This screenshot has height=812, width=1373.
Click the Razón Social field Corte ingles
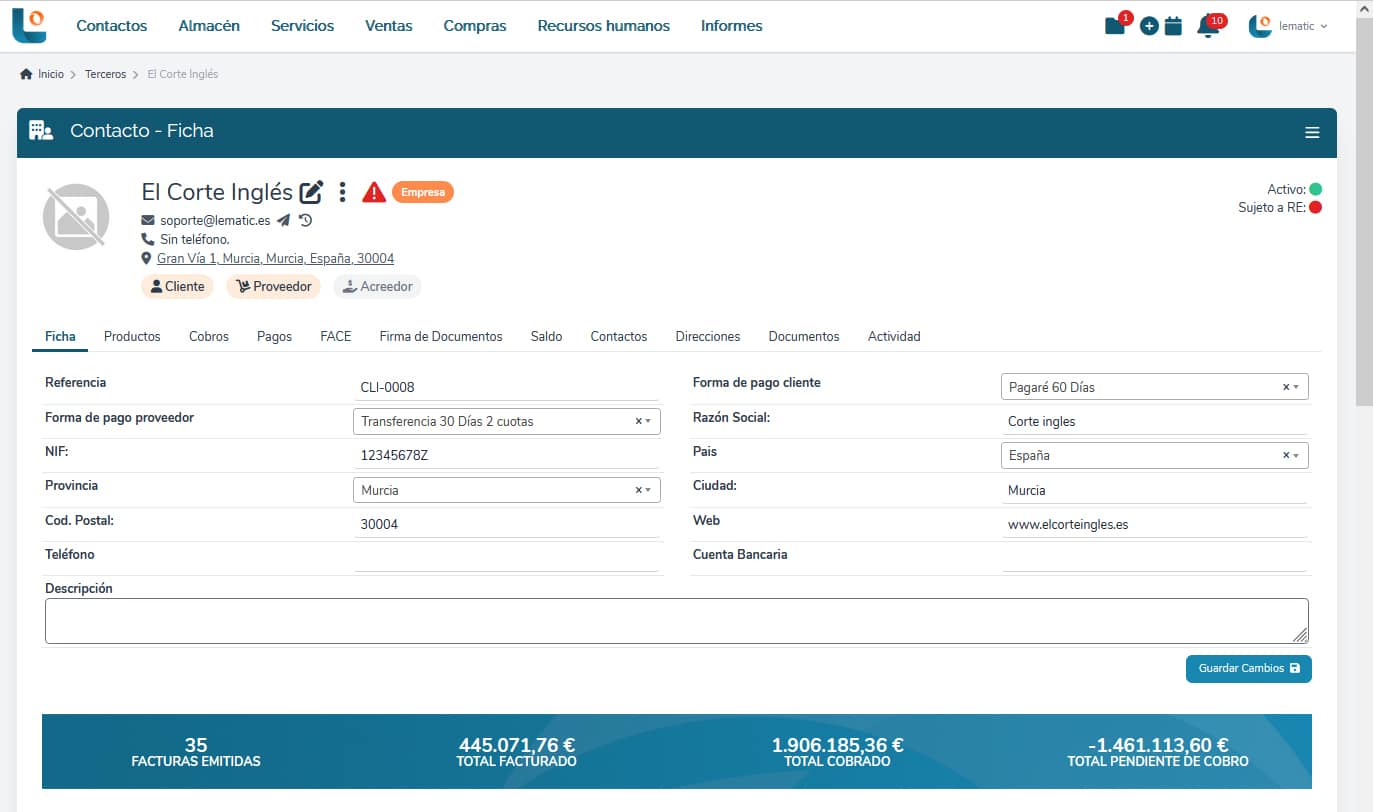click(x=1154, y=421)
